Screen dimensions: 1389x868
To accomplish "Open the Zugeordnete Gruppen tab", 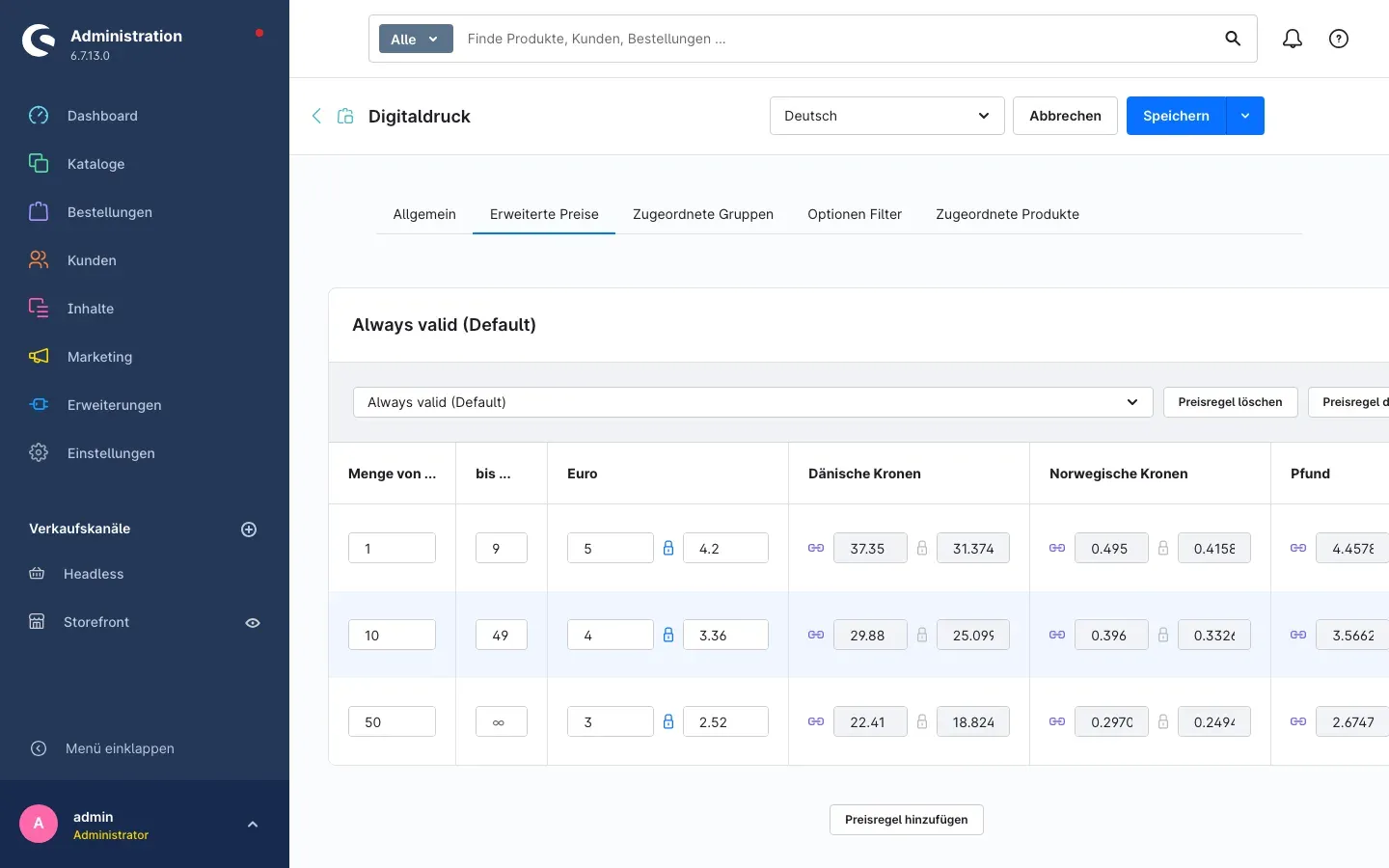I will [x=703, y=214].
